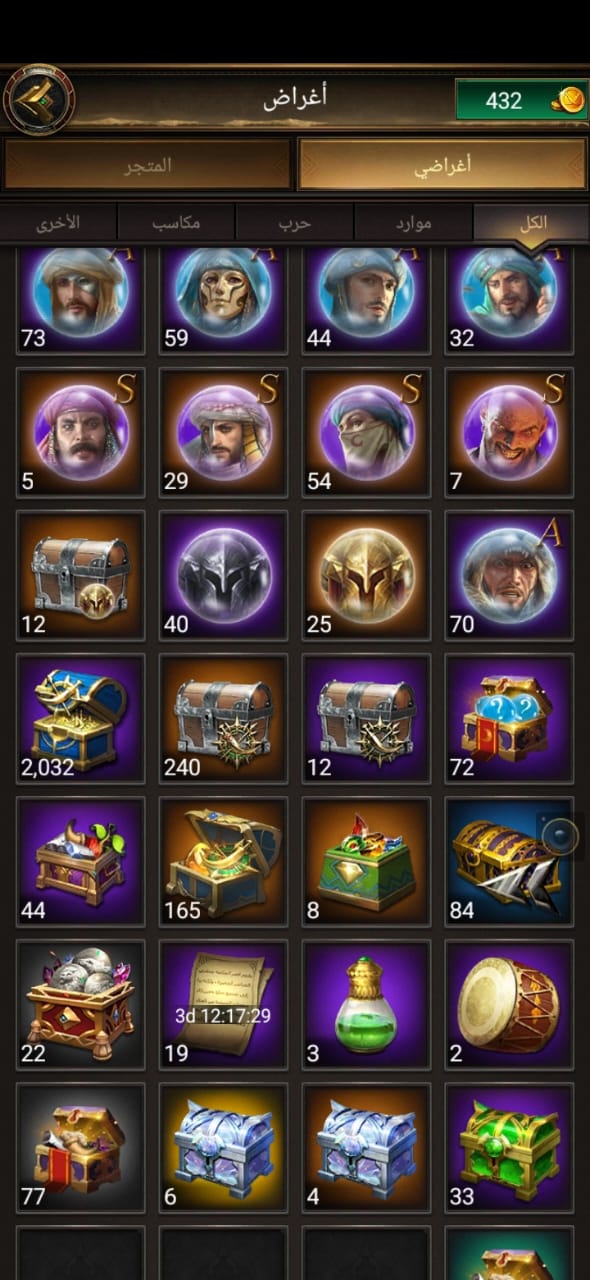Select the green gem box with 8

367,862
